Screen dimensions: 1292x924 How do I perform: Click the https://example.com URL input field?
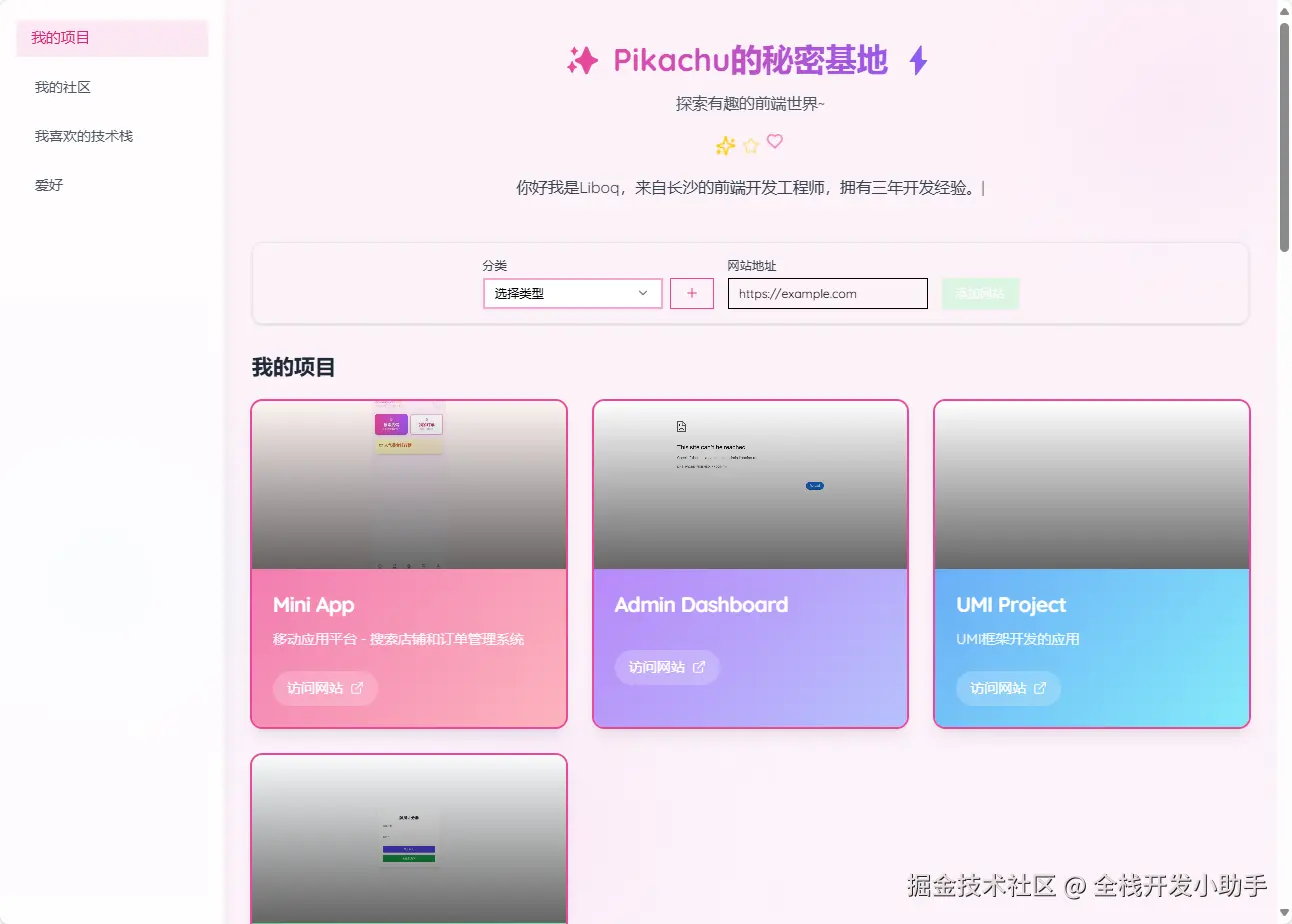click(x=827, y=293)
